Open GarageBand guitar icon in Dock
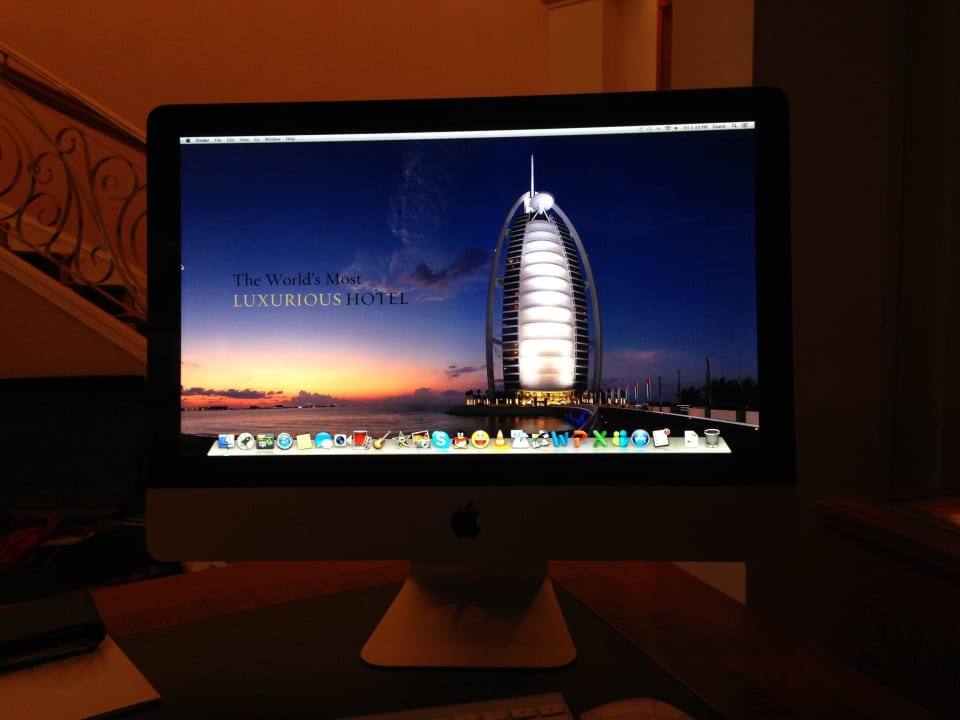This screenshot has width=960, height=720. coord(381,440)
